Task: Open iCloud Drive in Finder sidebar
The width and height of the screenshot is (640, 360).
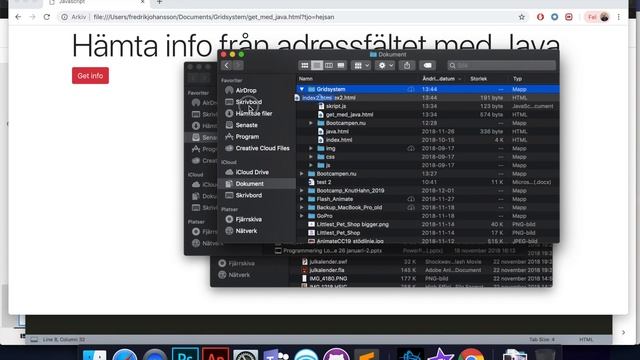Action: [x=252, y=172]
